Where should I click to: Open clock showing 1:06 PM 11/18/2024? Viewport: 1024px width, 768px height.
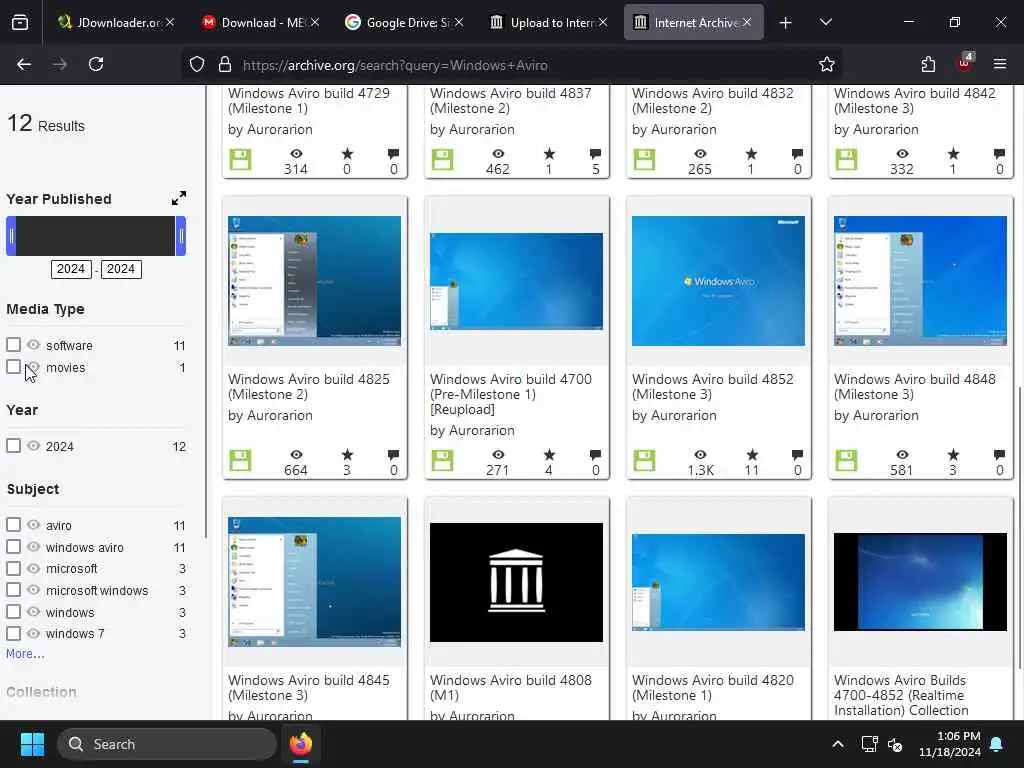(x=950, y=744)
